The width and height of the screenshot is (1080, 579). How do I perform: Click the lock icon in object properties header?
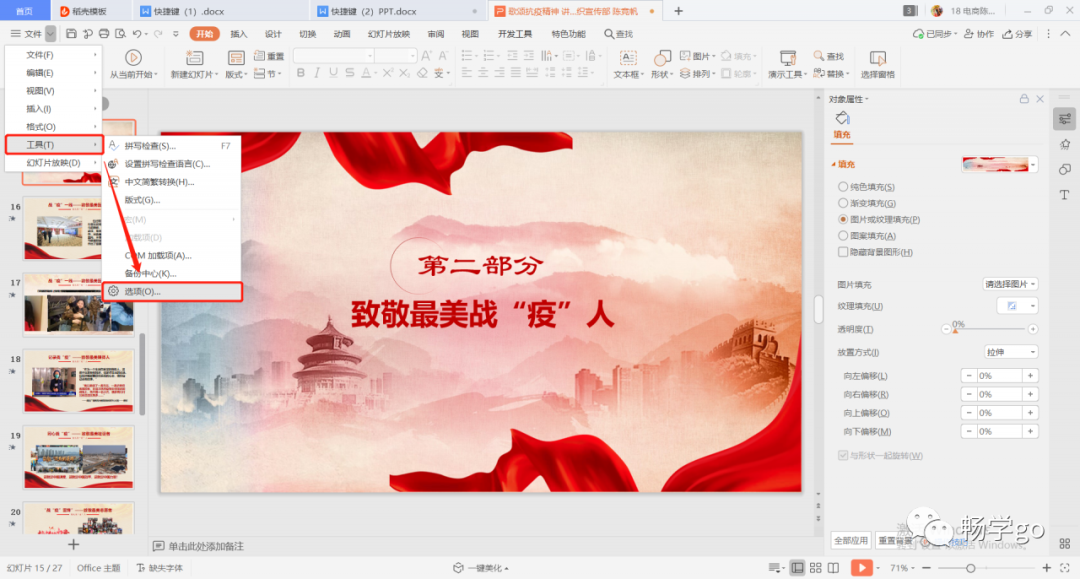1024,99
